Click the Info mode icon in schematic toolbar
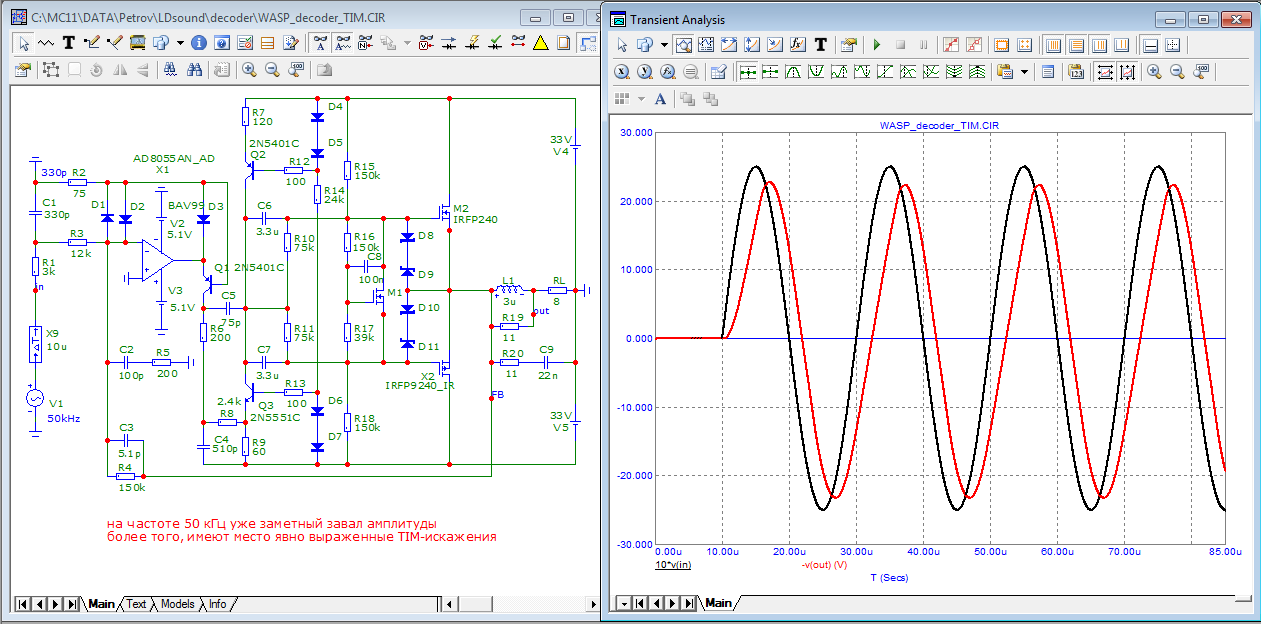1261x624 pixels. 198,43
